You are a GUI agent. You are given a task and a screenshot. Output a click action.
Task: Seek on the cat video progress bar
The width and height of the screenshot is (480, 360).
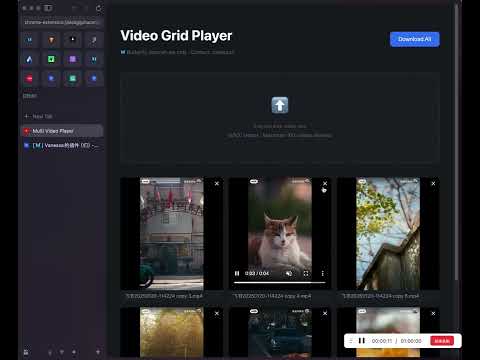[x=280, y=282]
